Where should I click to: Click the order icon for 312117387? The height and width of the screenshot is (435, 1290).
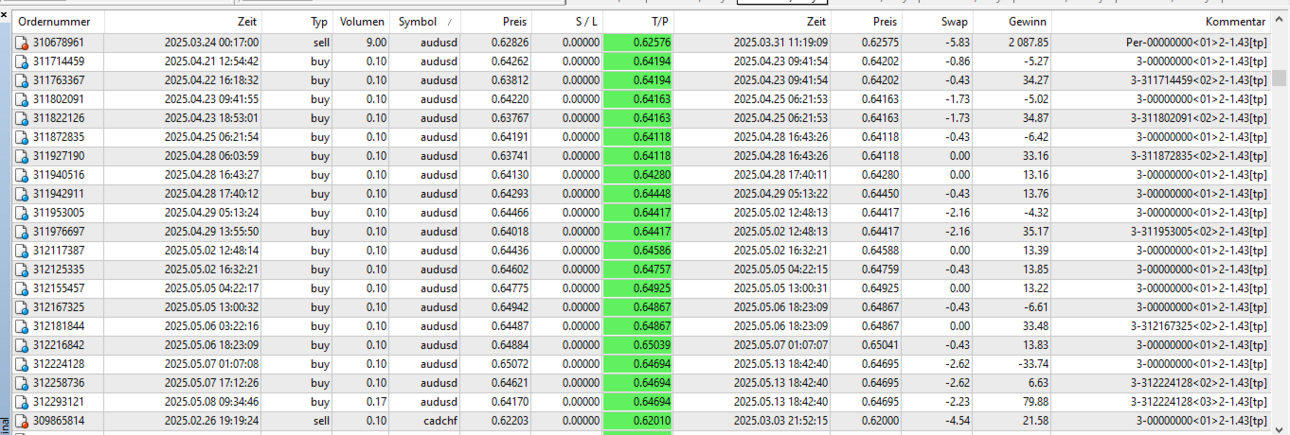(21, 250)
